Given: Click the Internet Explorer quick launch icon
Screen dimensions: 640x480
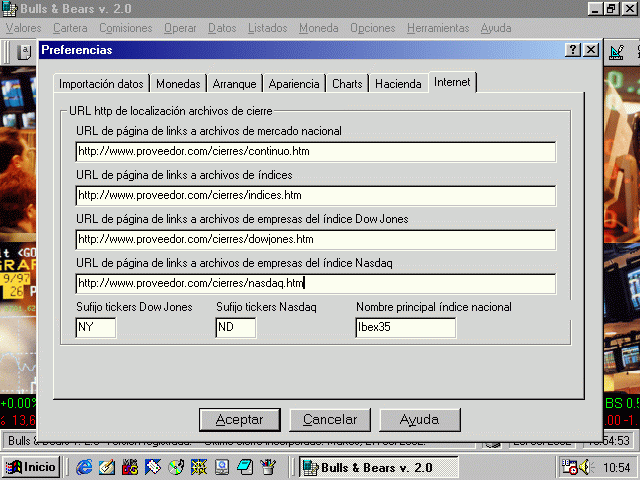Looking at the screenshot, I should [84, 467].
